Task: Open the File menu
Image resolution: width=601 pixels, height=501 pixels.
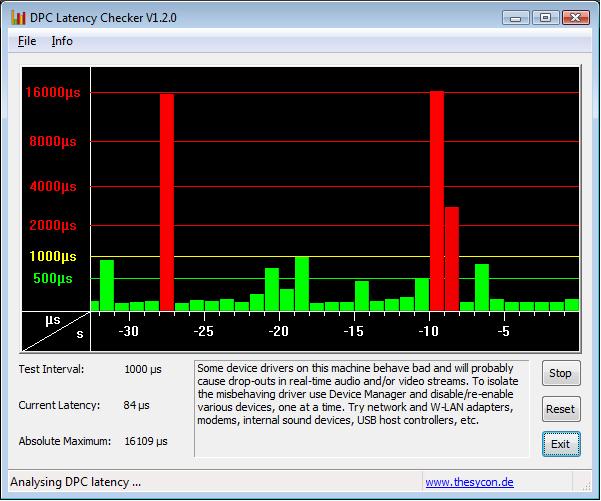Action: click(x=27, y=41)
